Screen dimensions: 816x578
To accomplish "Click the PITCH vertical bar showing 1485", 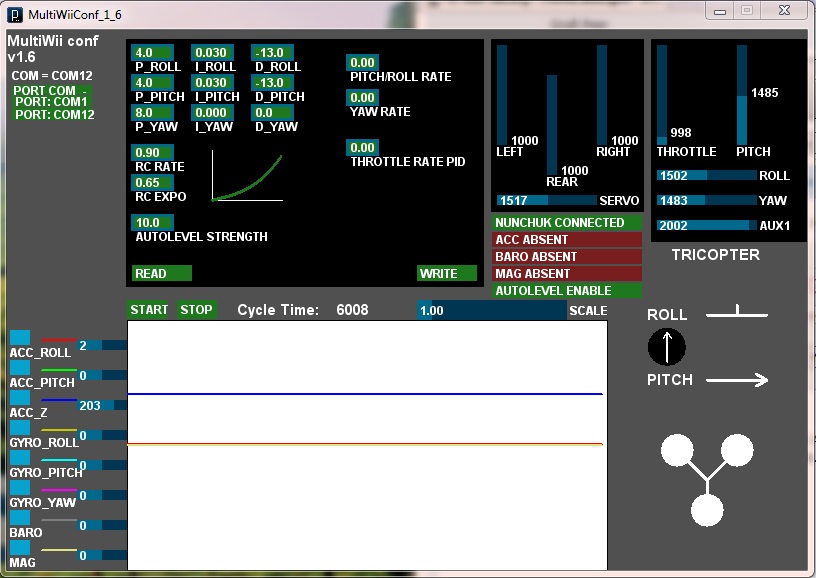I will [742, 95].
